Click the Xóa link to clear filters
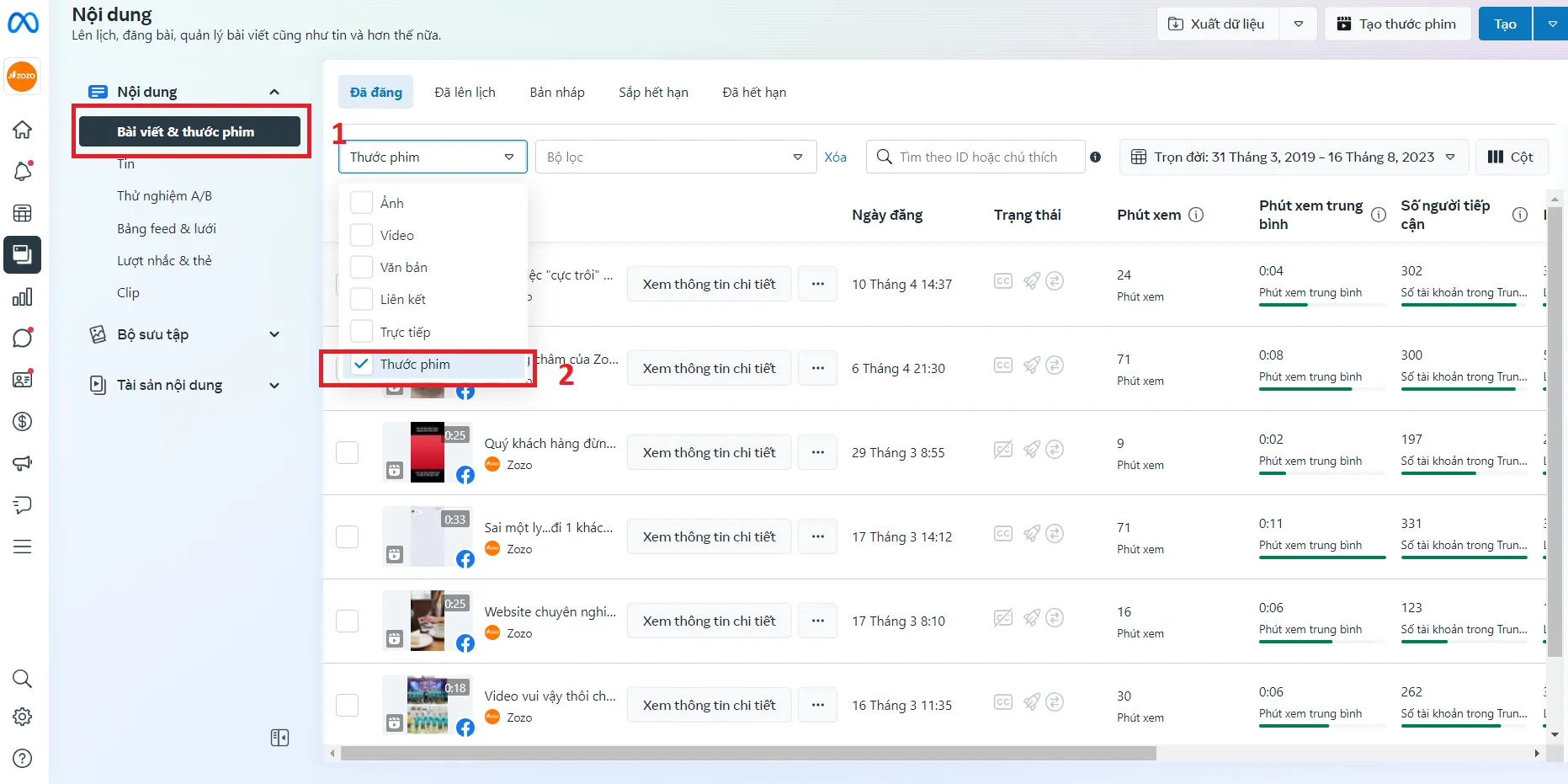Viewport: 1568px width, 784px height. (835, 157)
